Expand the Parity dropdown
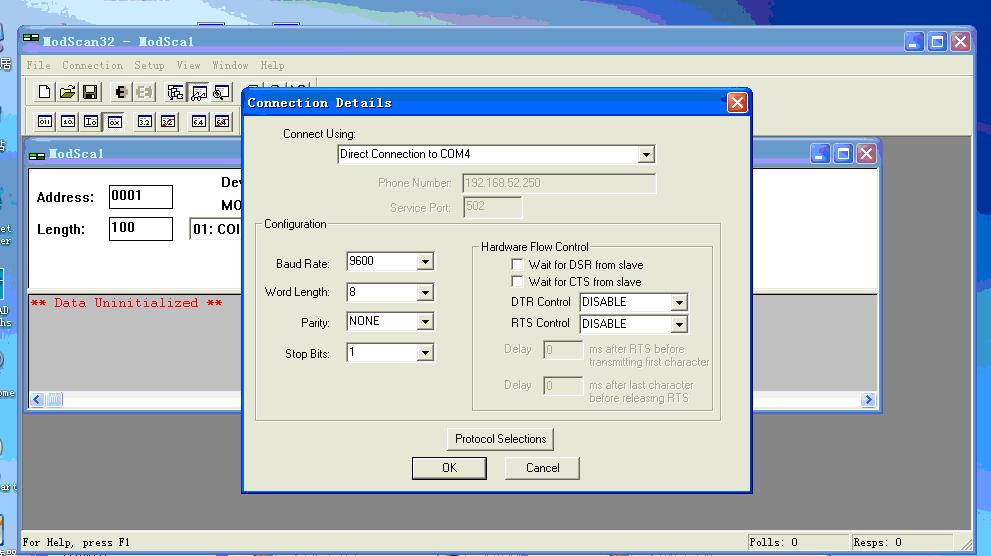 (425, 322)
